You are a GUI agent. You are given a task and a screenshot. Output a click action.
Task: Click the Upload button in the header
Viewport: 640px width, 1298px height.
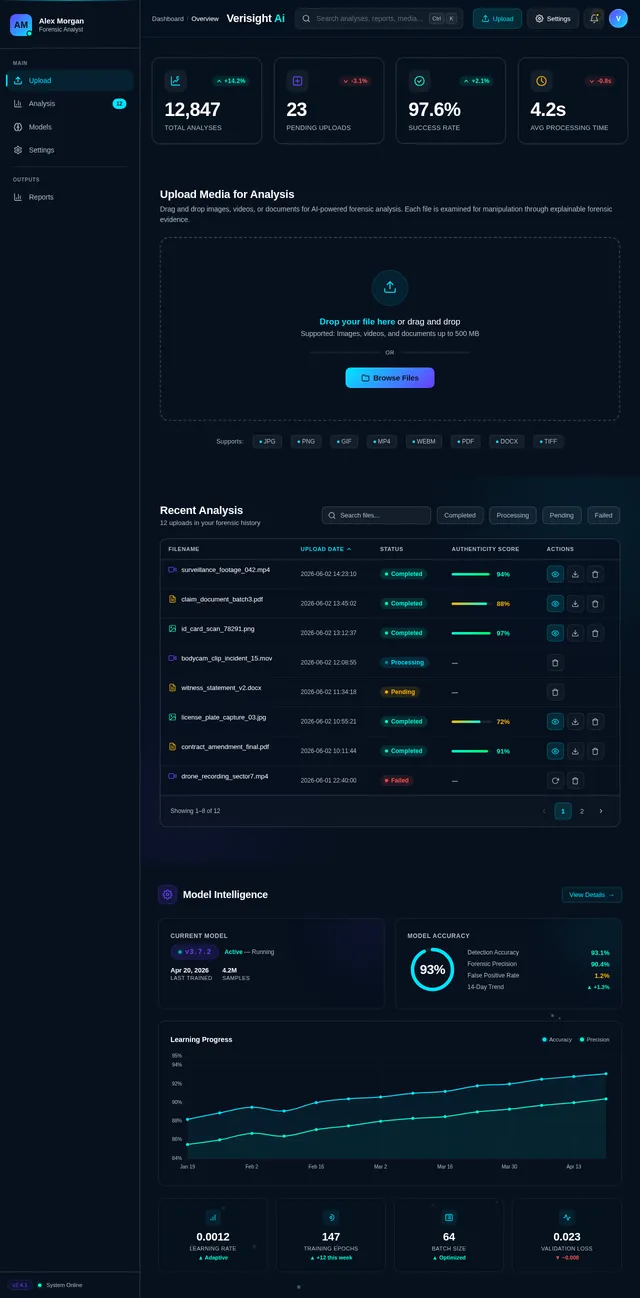pos(498,18)
